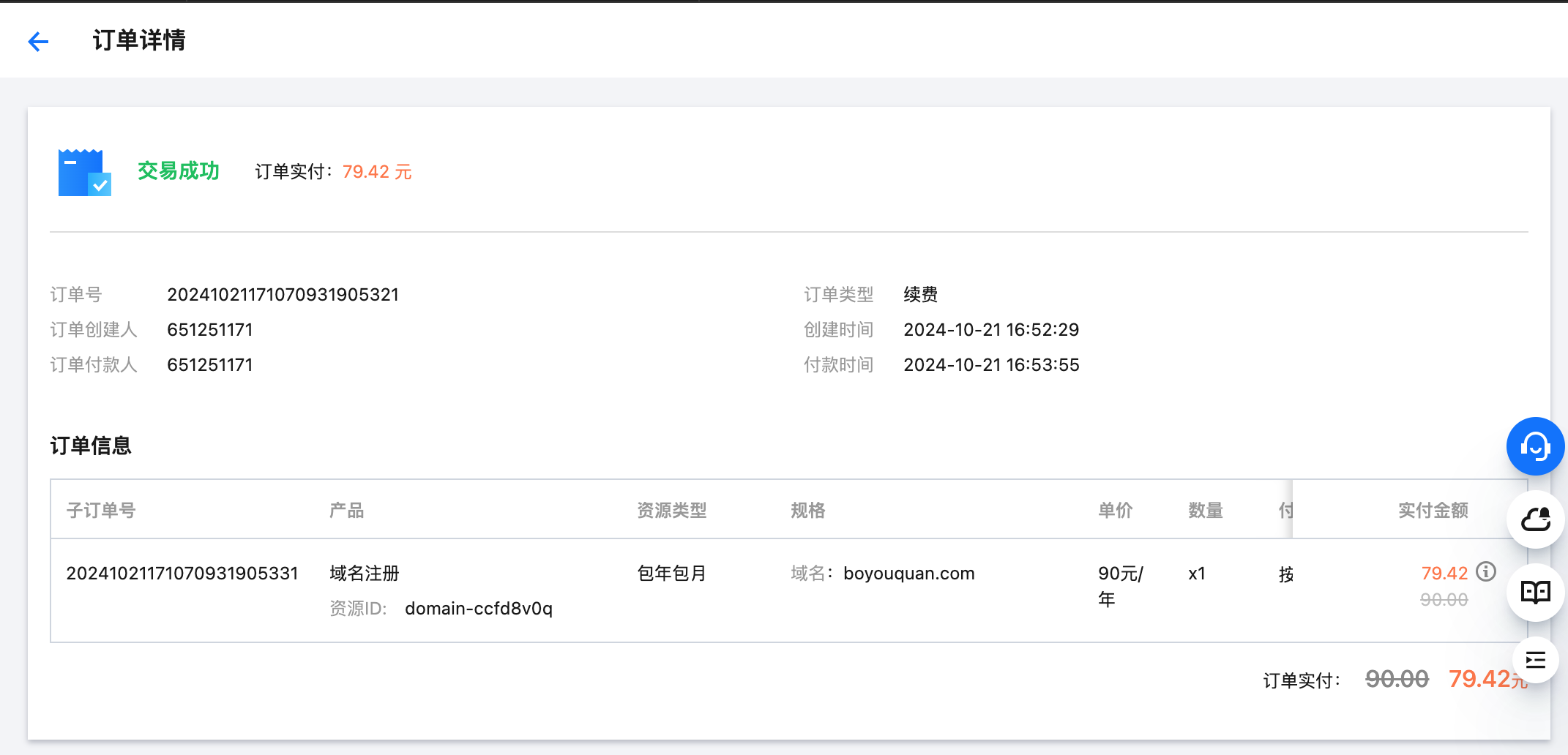
Task: Click the 交易成功 status text
Action: [x=179, y=171]
